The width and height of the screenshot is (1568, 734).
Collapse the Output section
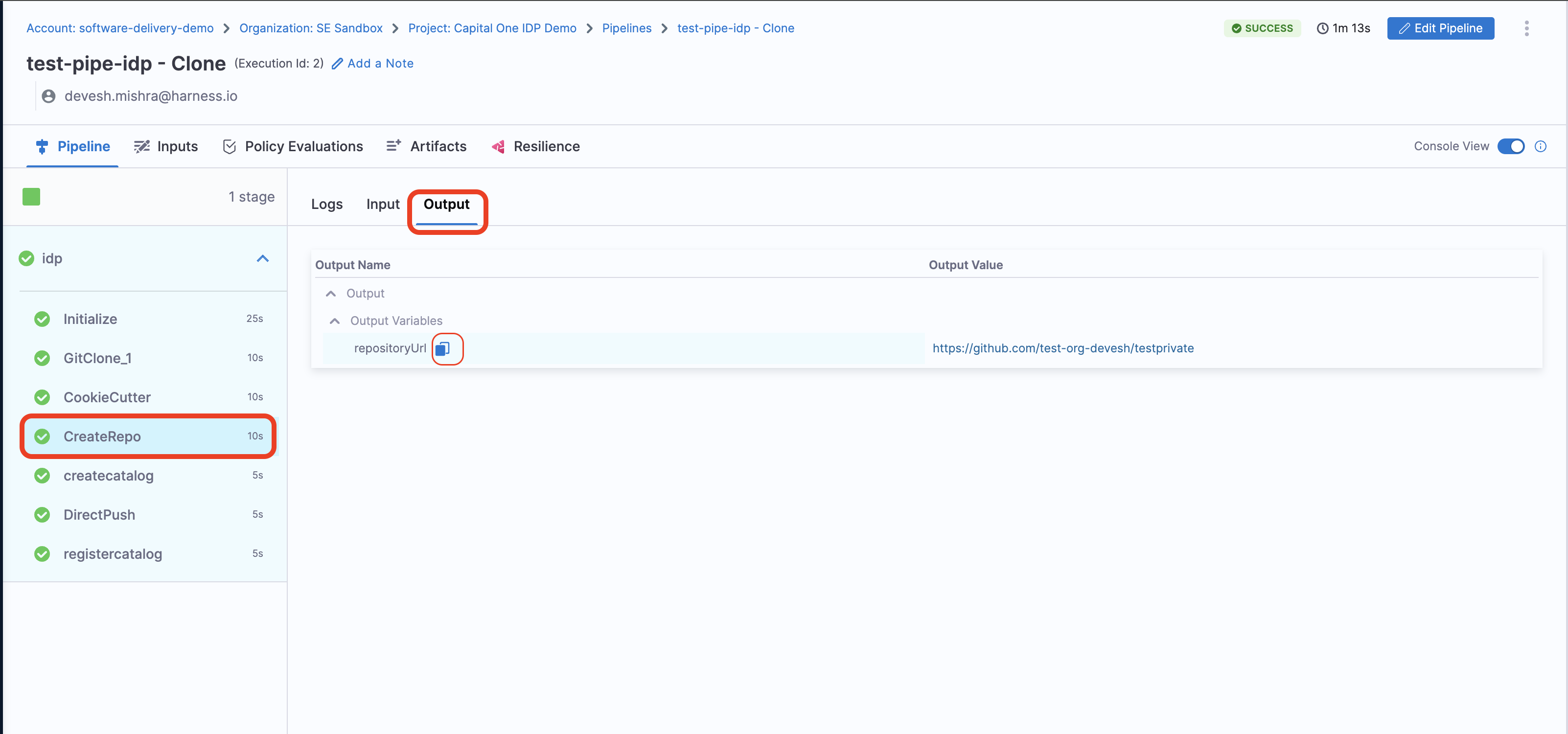330,294
